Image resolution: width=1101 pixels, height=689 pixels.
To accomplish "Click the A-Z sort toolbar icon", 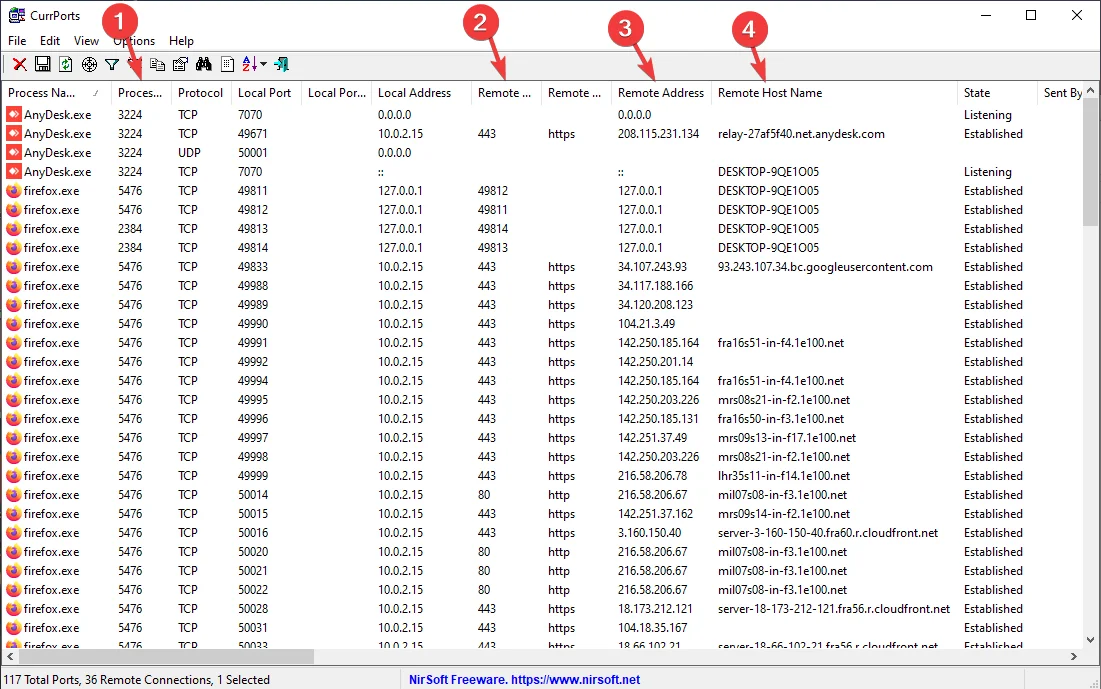I will pyautogui.click(x=249, y=65).
